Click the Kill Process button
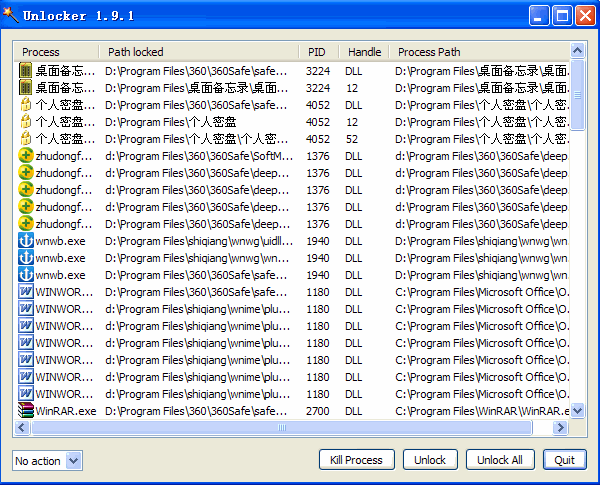 (x=357, y=460)
